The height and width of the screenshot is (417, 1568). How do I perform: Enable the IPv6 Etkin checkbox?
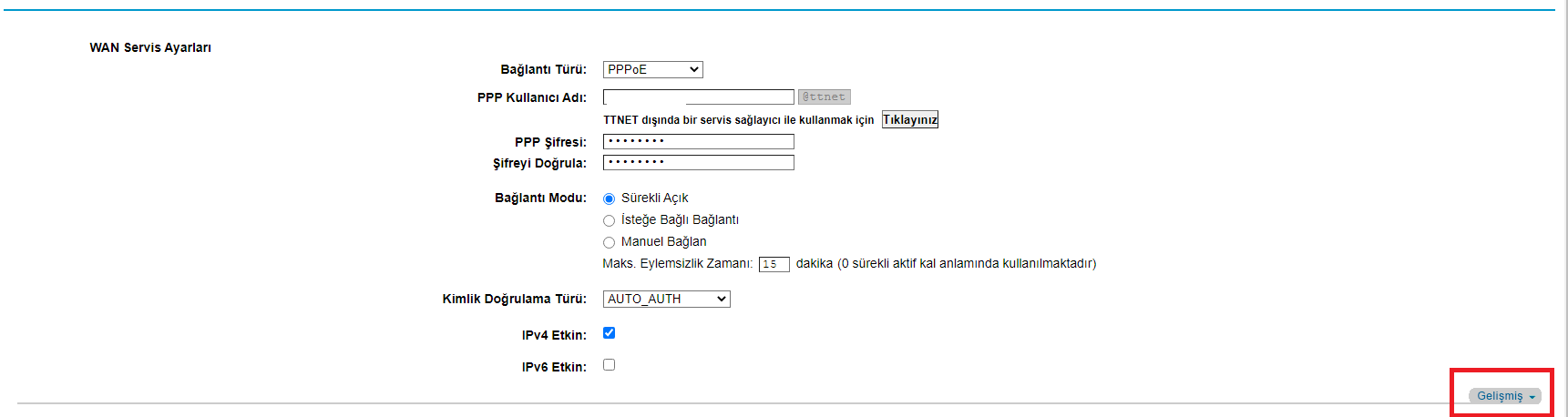pos(609,365)
